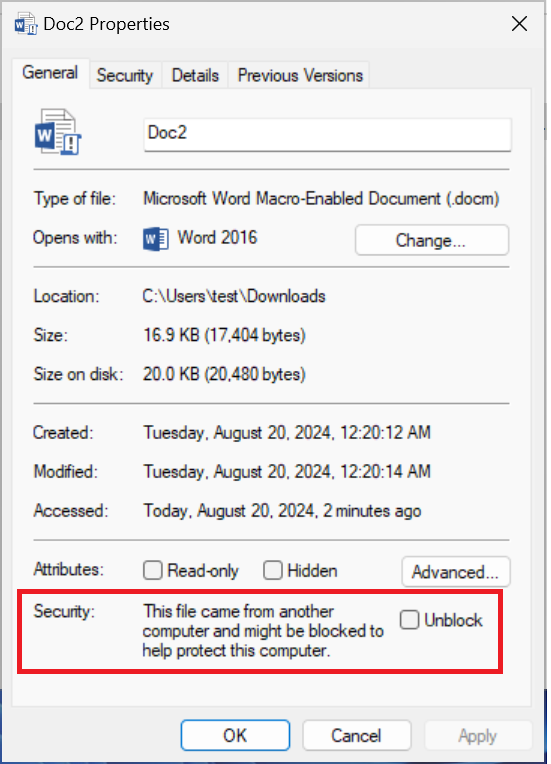Click the Apply button

(478, 735)
